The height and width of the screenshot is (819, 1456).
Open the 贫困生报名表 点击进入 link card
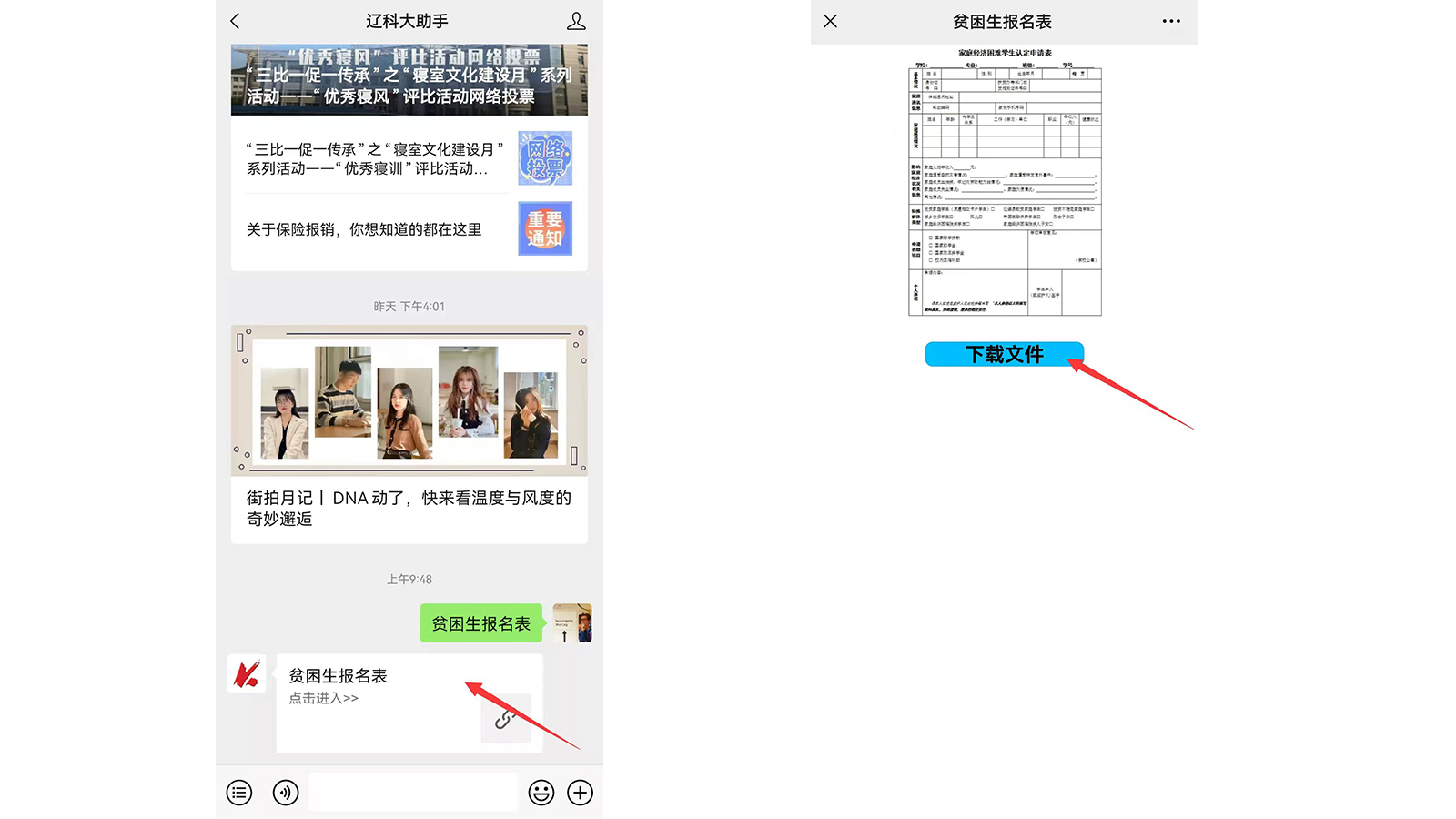pos(382,687)
